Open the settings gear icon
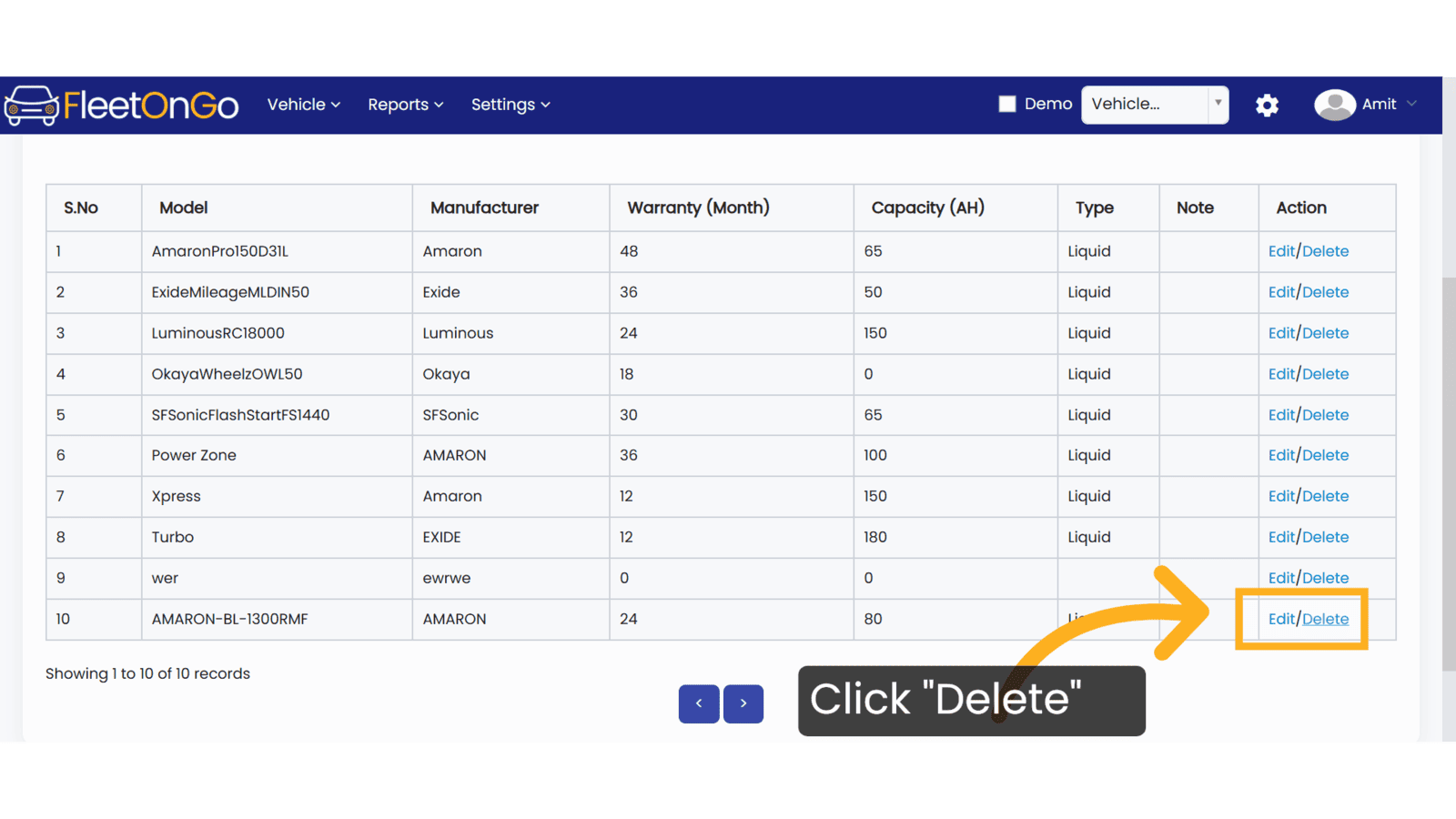This screenshot has width=1456, height=819. click(1267, 106)
